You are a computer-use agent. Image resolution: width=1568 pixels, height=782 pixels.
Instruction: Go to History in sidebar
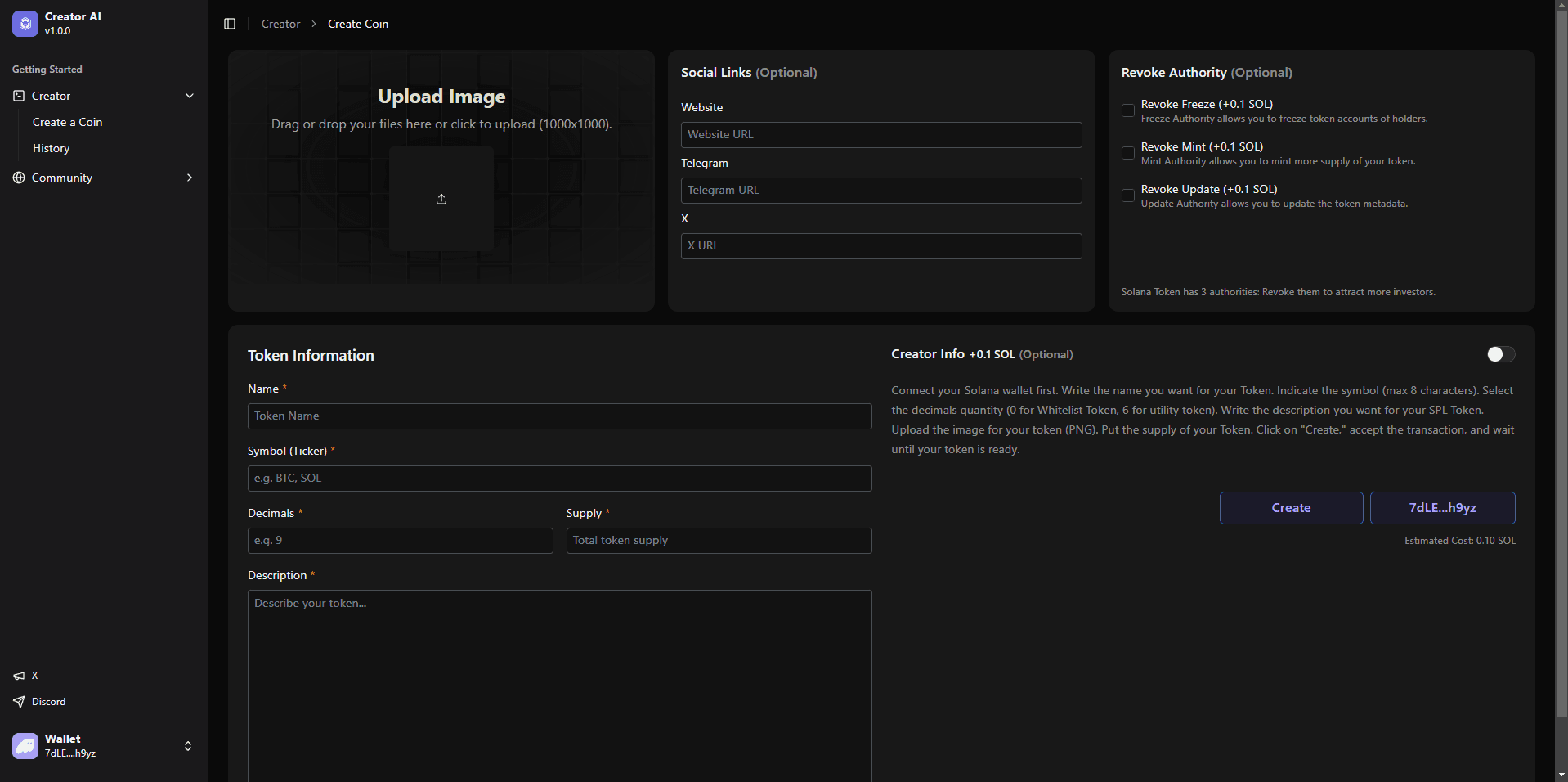point(52,148)
